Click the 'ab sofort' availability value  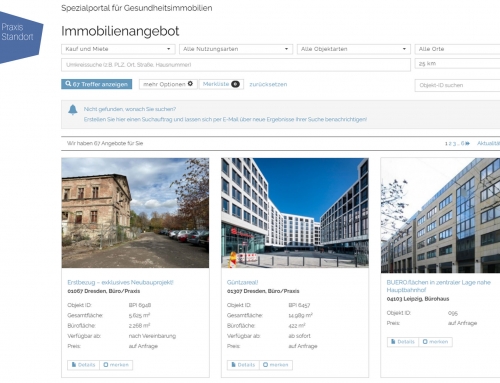299,336
